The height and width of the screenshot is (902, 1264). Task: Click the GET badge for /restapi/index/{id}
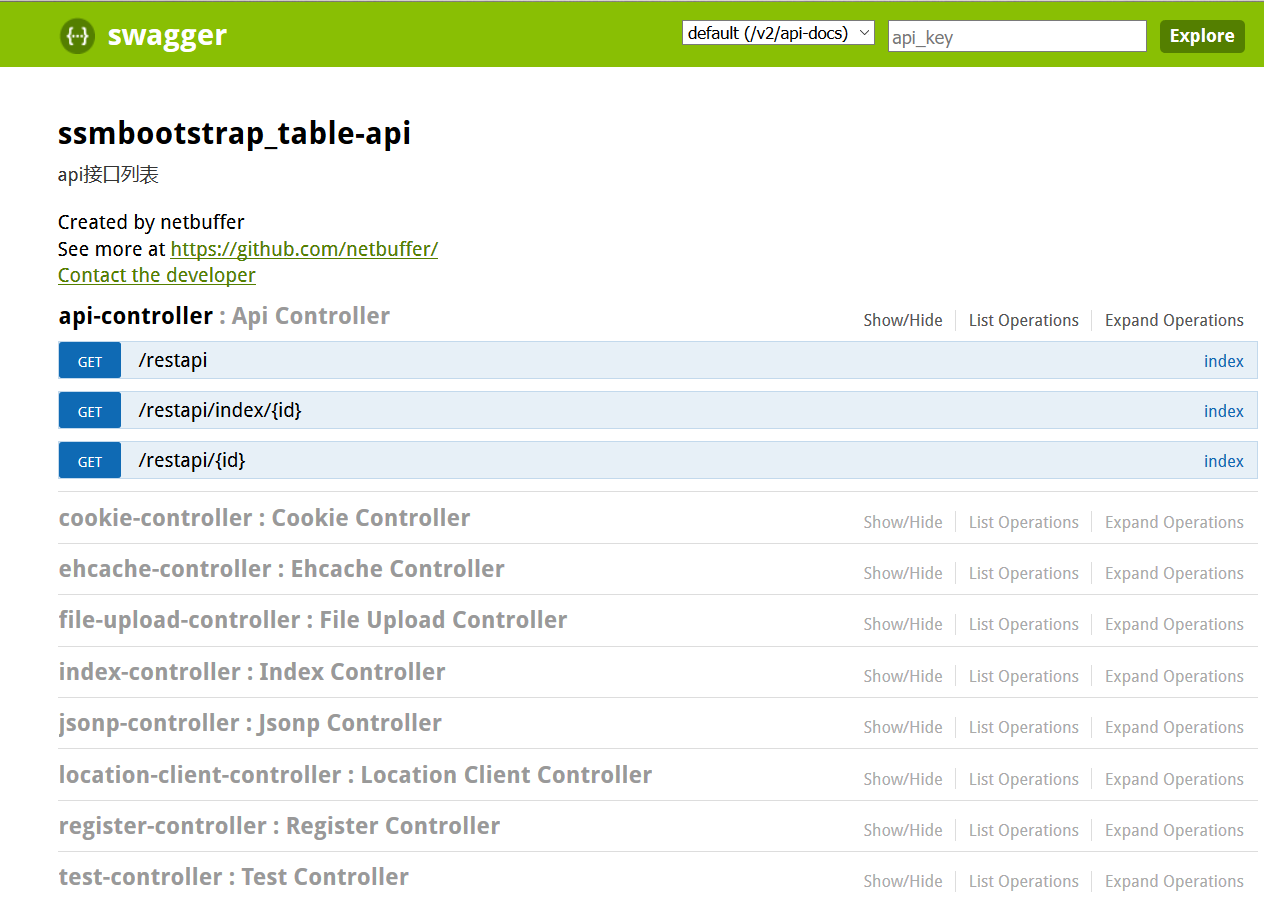90,411
